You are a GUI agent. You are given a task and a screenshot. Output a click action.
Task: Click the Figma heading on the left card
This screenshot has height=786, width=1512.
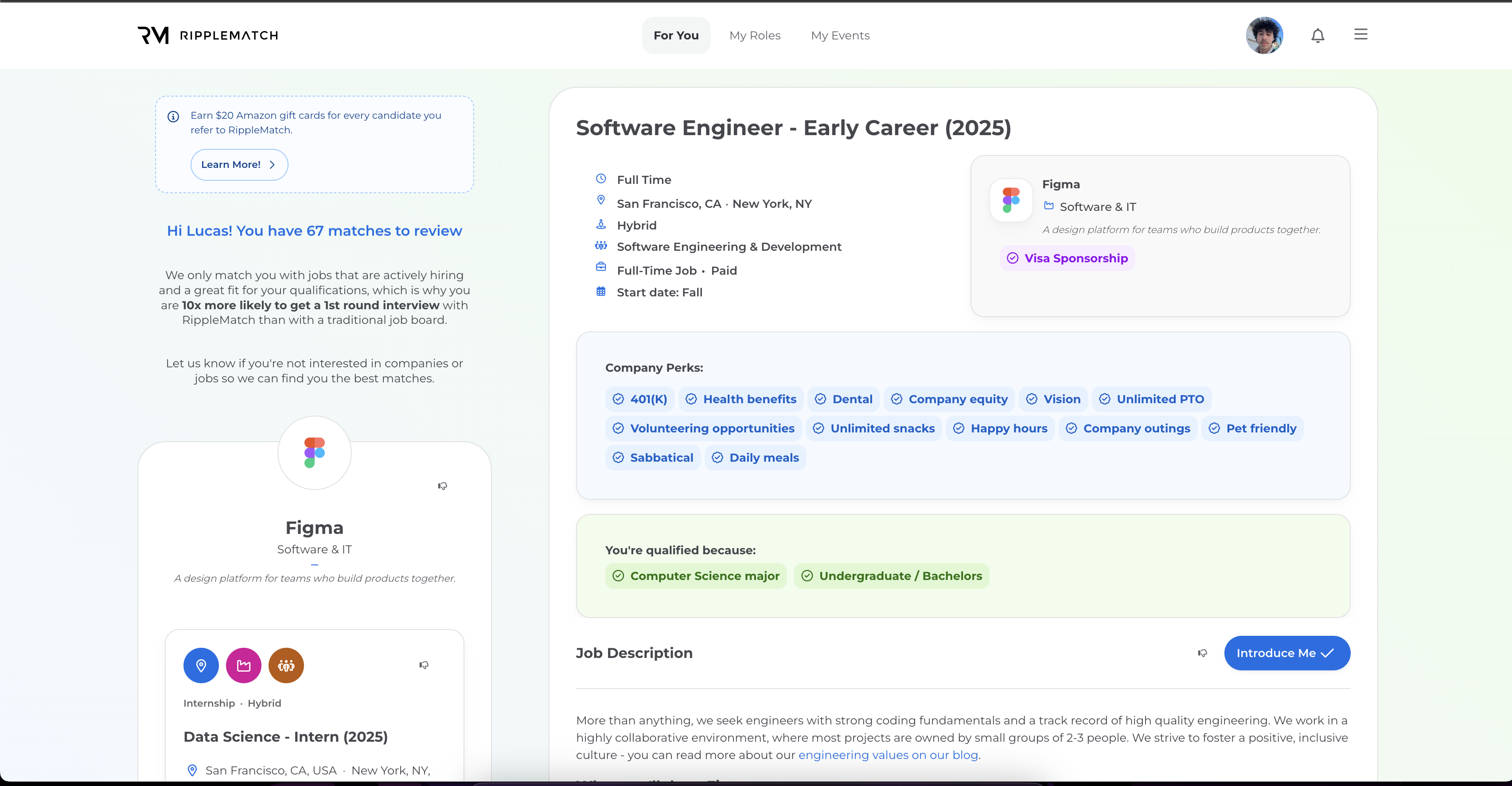(315, 528)
